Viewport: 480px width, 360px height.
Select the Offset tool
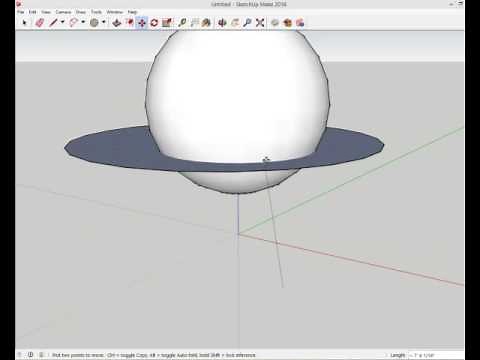[130, 23]
